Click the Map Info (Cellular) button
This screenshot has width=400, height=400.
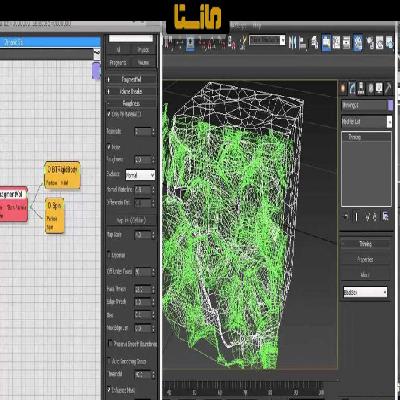(131, 220)
